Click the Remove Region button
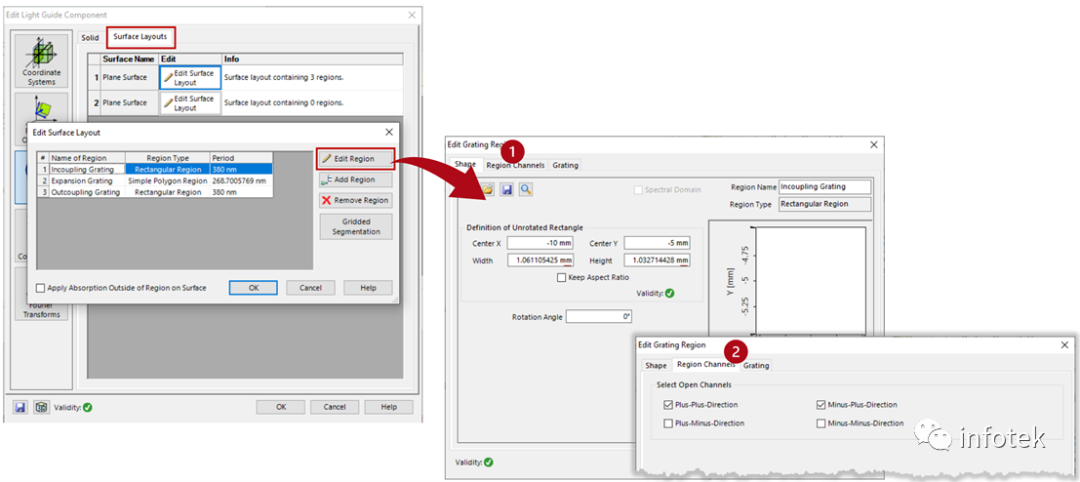Screen dimensions: 1080x482 tap(355, 201)
